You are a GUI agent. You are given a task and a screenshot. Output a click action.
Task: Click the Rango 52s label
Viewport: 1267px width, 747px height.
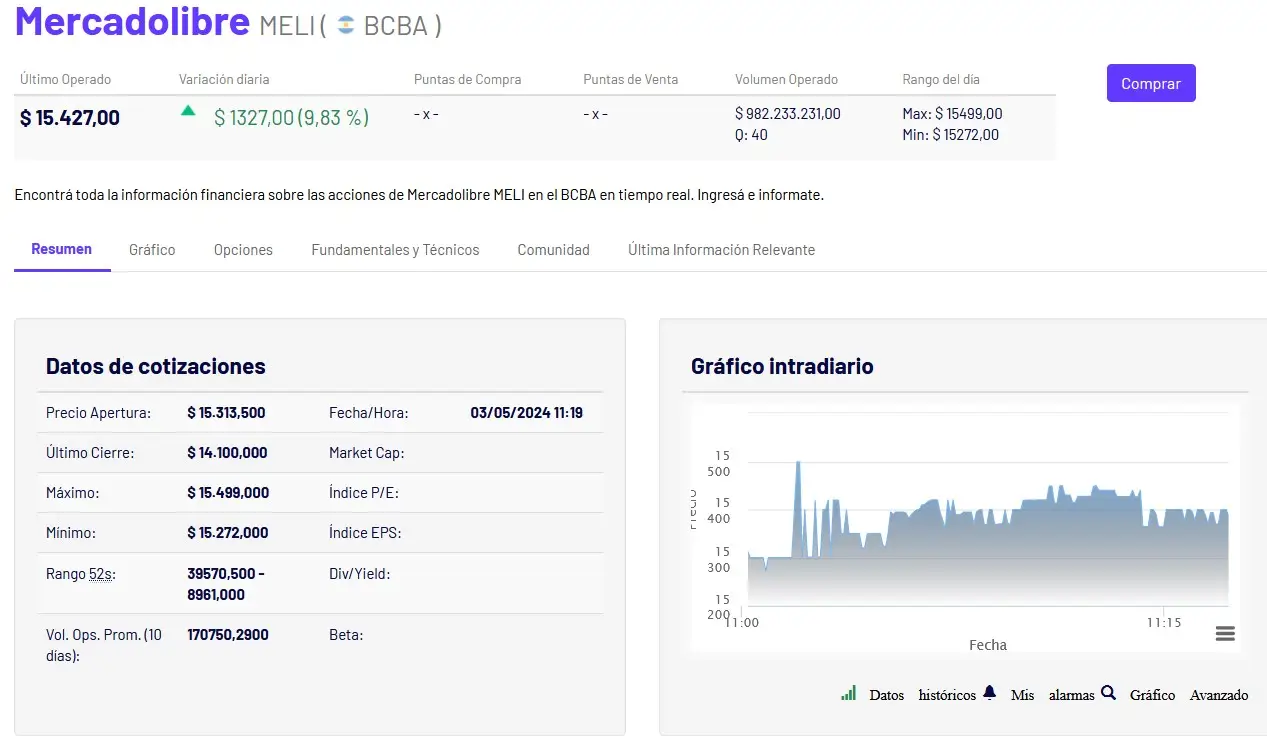coord(80,574)
